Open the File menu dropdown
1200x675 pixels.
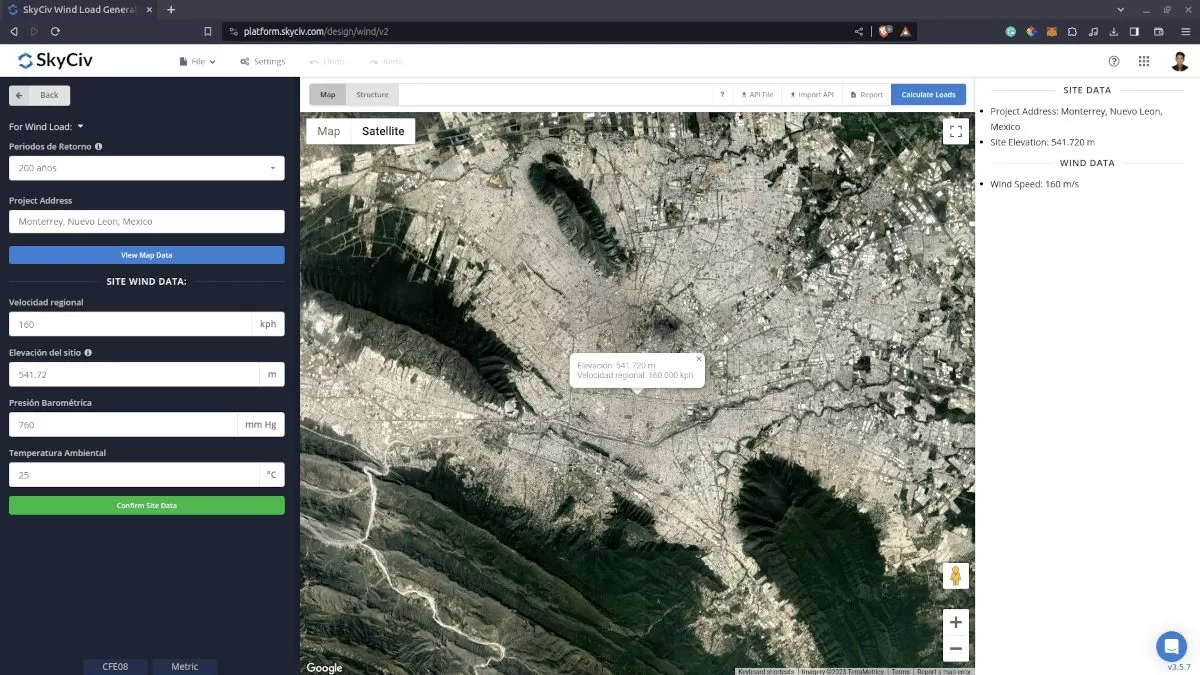pyautogui.click(x=197, y=61)
